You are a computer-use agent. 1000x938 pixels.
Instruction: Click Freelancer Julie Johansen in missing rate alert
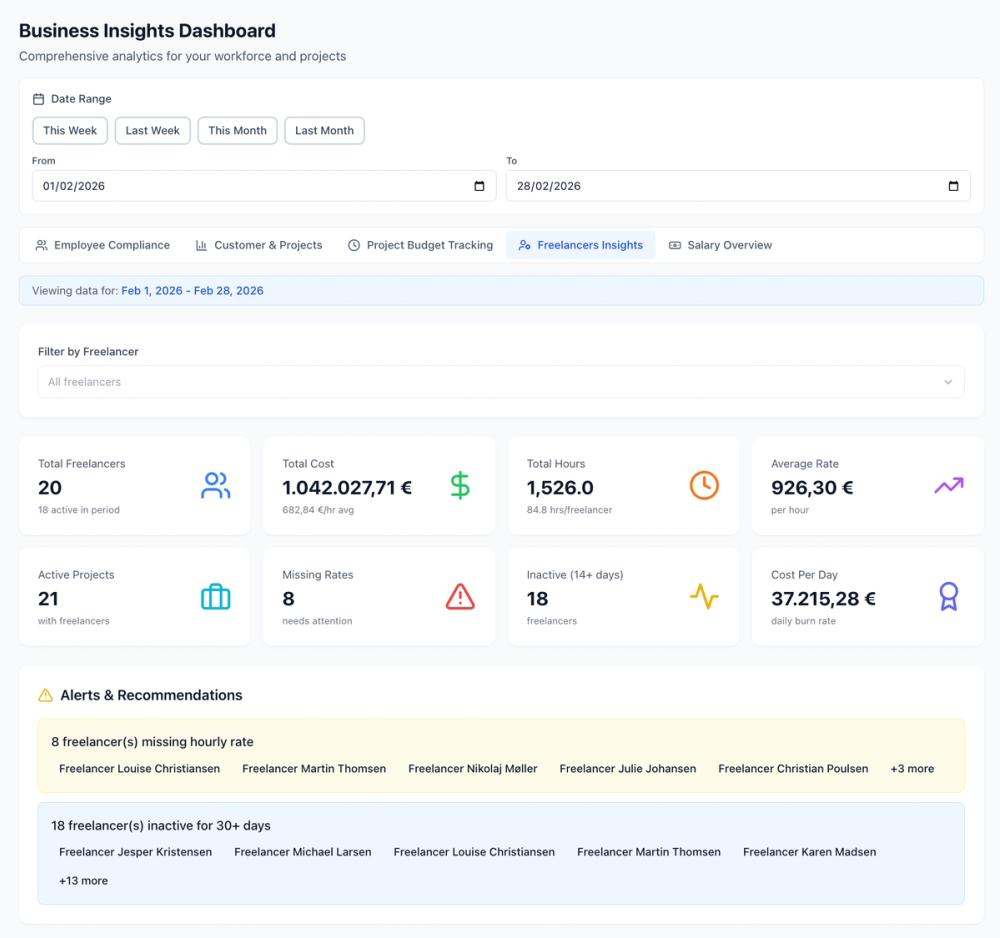click(x=628, y=769)
